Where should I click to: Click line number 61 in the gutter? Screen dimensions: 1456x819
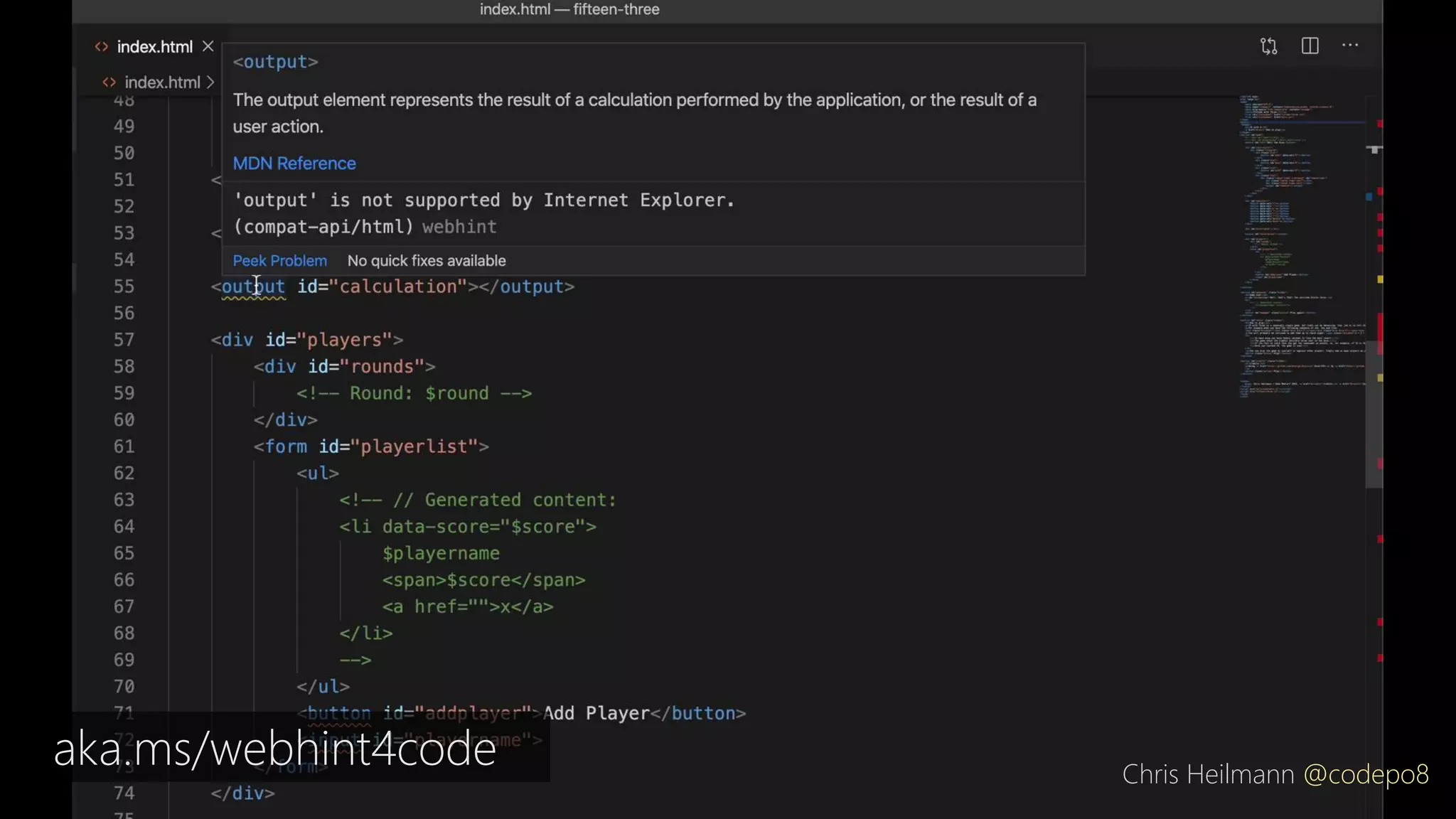[124, 446]
